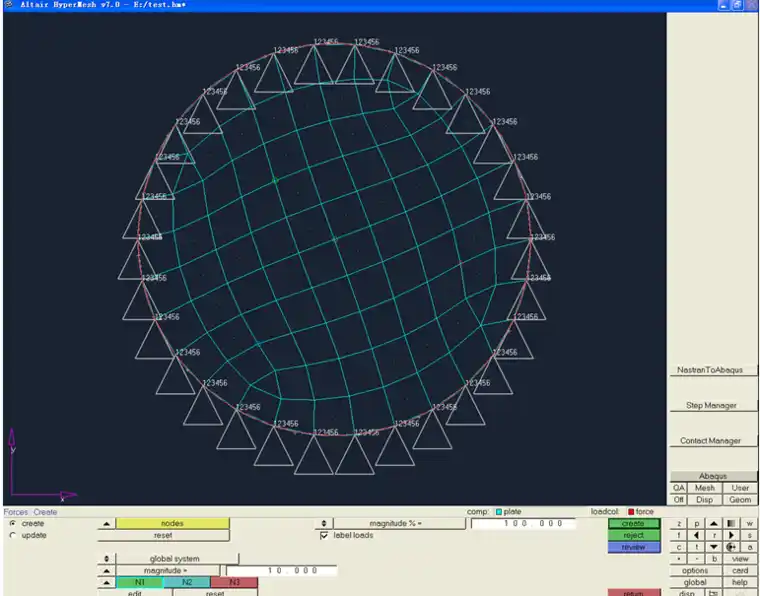
Task: Click the 'z' zoom view key
Action: coord(679,524)
